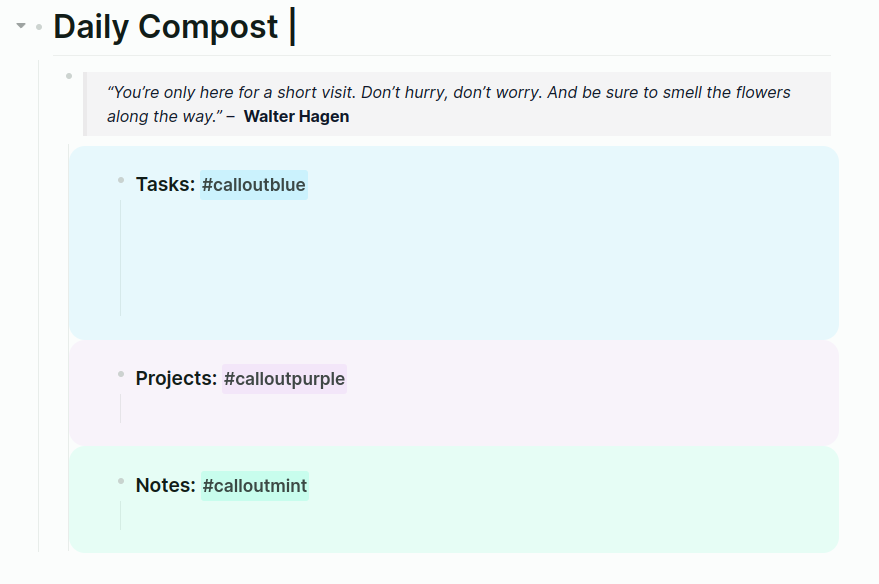Screen dimensions: 879x584
Task: Click the left border of the quote block
Action: point(86,104)
